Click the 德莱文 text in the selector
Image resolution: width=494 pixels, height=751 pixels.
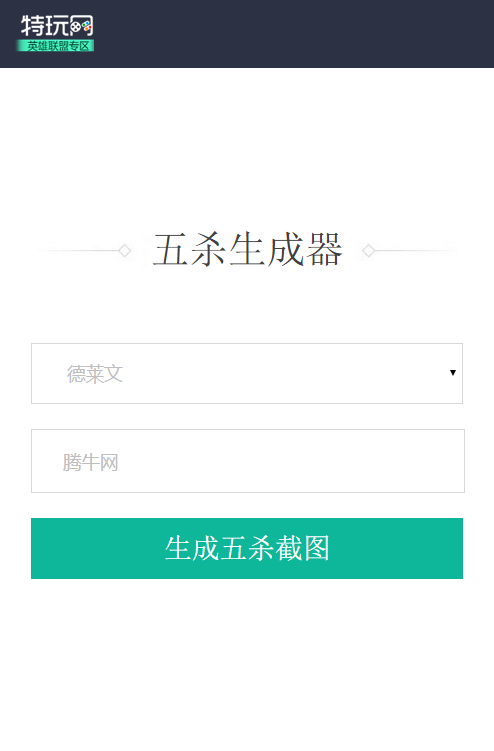95,374
